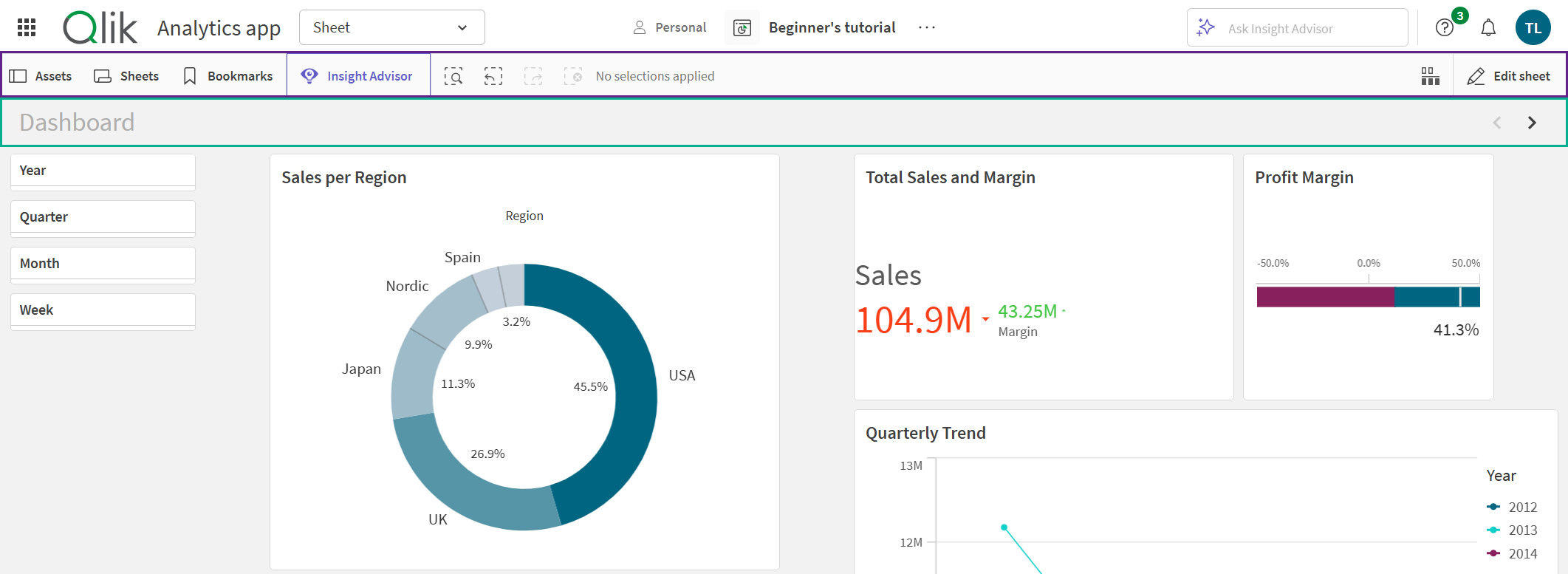
Task: Toggle the Insight Advisor panel
Action: coord(358,76)
